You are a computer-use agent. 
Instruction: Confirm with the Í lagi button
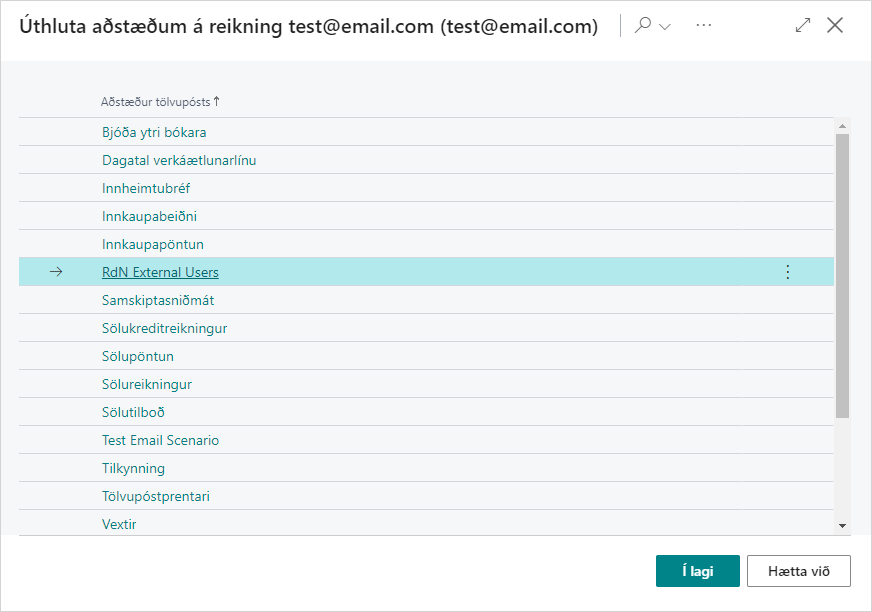[697, 571]
